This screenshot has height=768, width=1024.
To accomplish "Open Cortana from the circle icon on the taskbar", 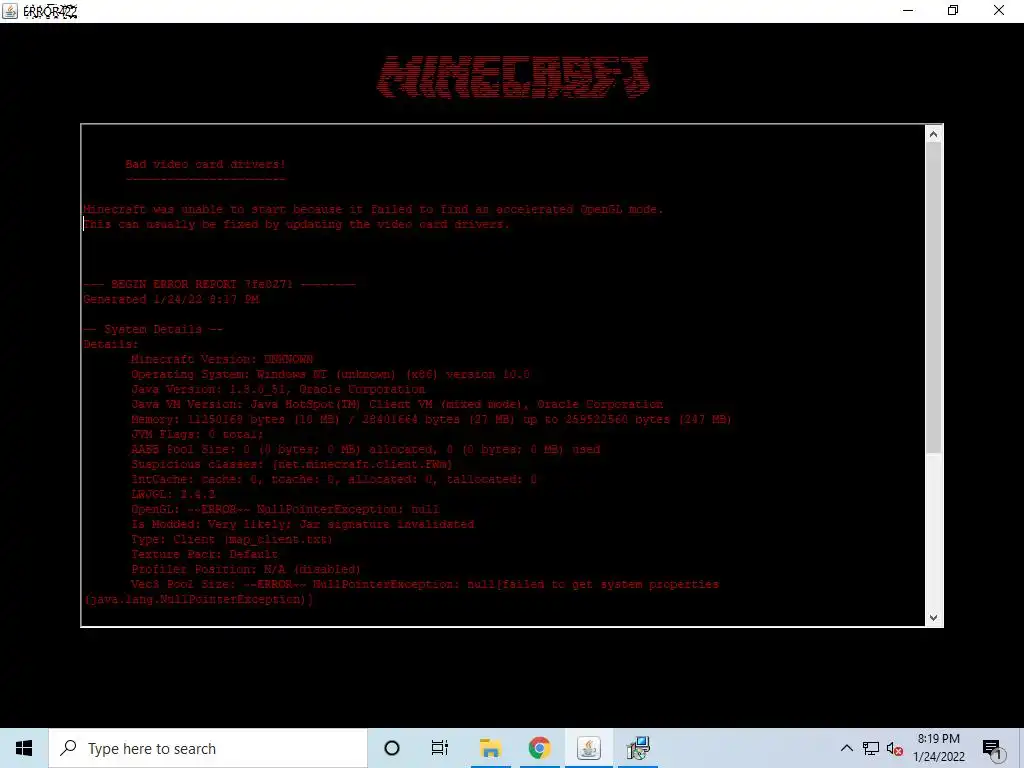I will [392, 748].
